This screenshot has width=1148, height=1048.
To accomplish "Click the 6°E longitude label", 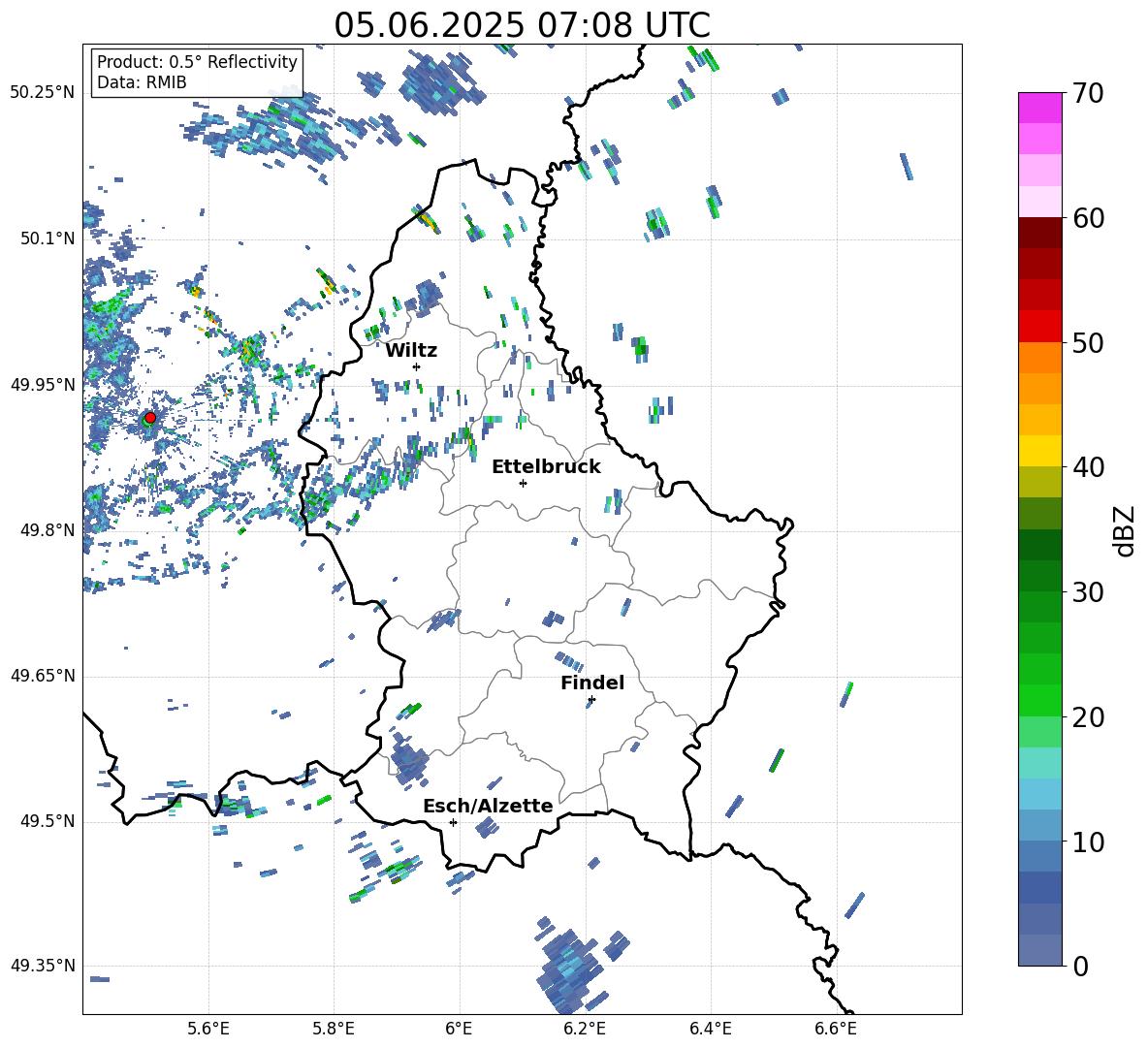I will click(459, 1029).
